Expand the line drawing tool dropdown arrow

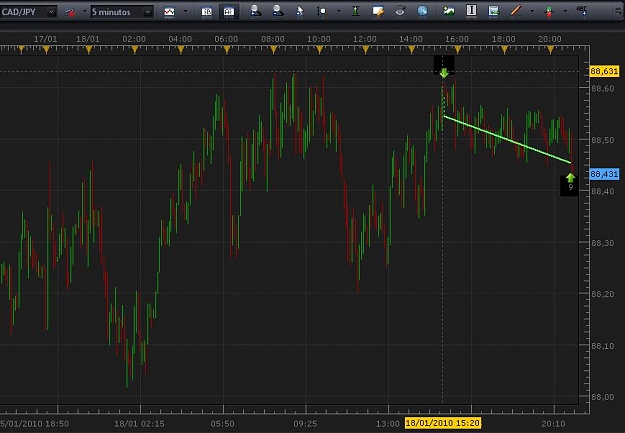coord(532,12)
